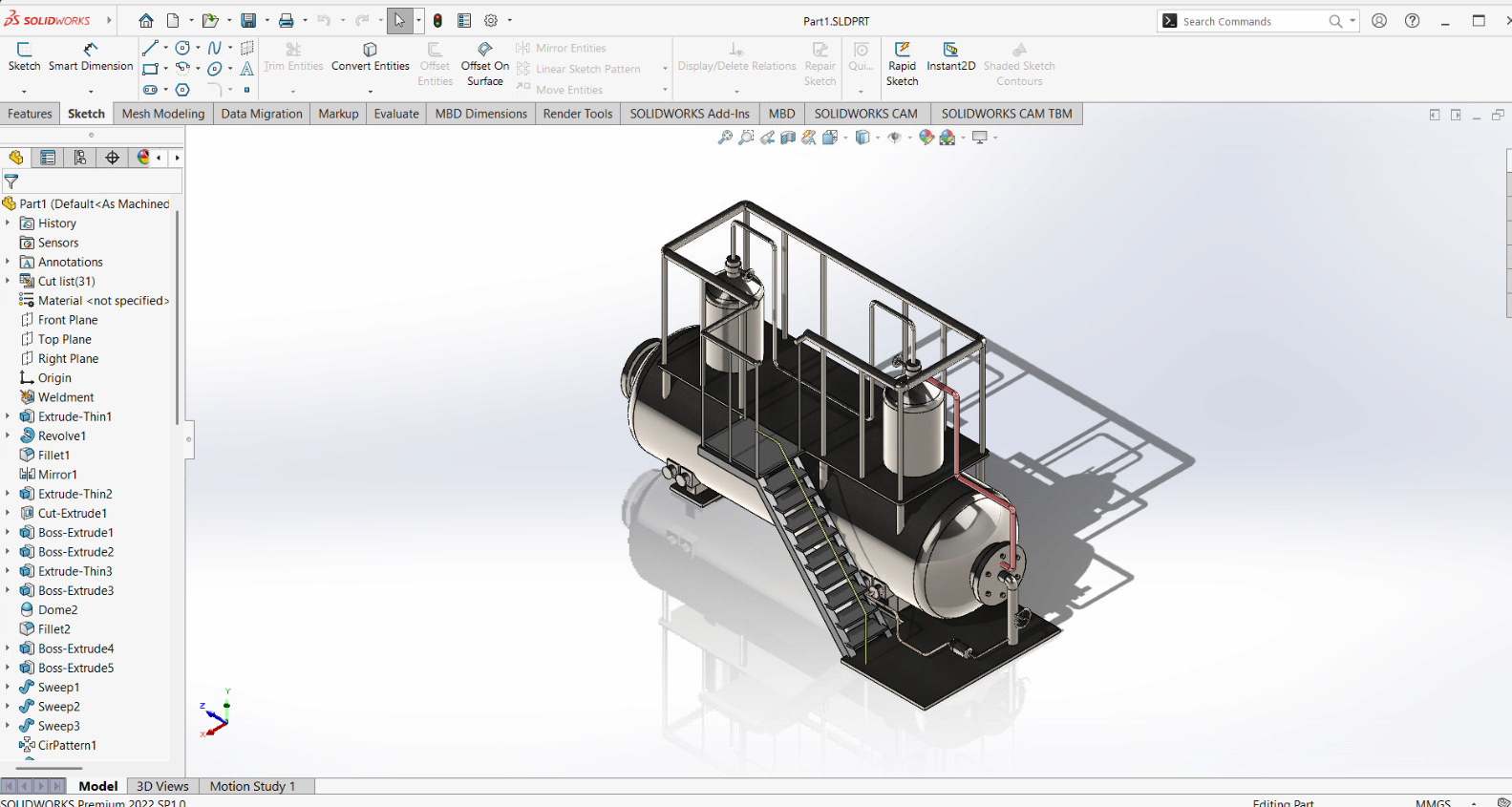Switch to the Mesh Modeling tab

tap(163, 114)
